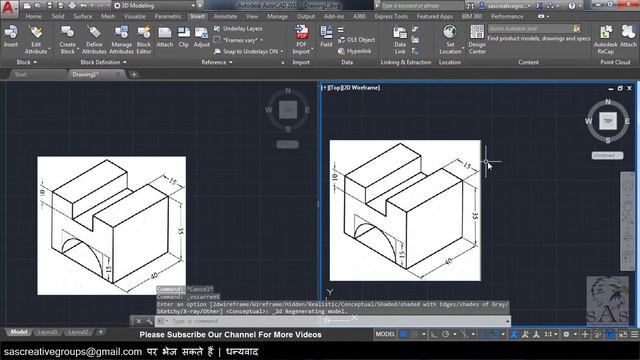Viewport: 640px width, 360px height.
Task: Click the Underlay Layers icon
Action: [x=217, y=29]
